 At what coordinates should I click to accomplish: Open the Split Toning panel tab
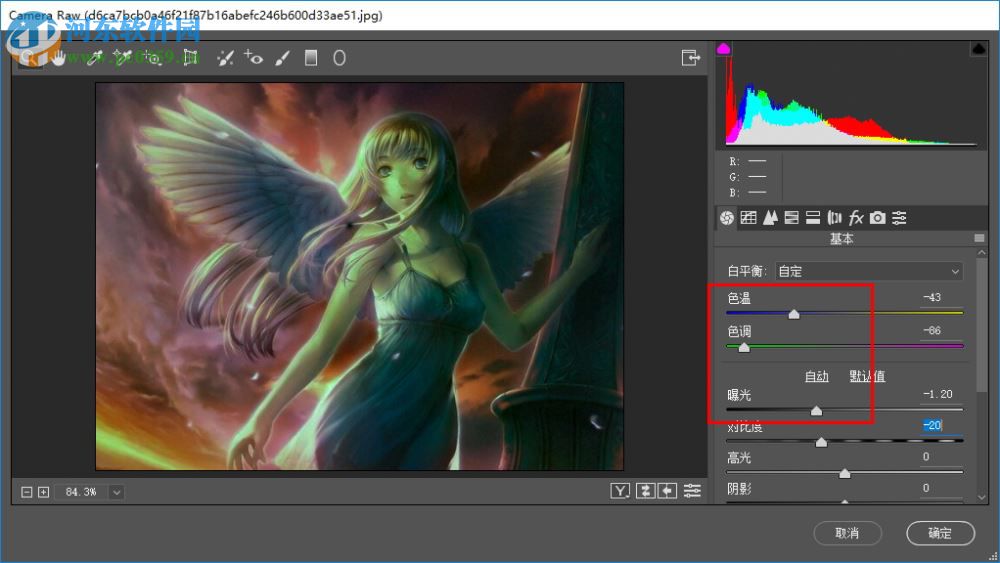[x=812, y=218]
